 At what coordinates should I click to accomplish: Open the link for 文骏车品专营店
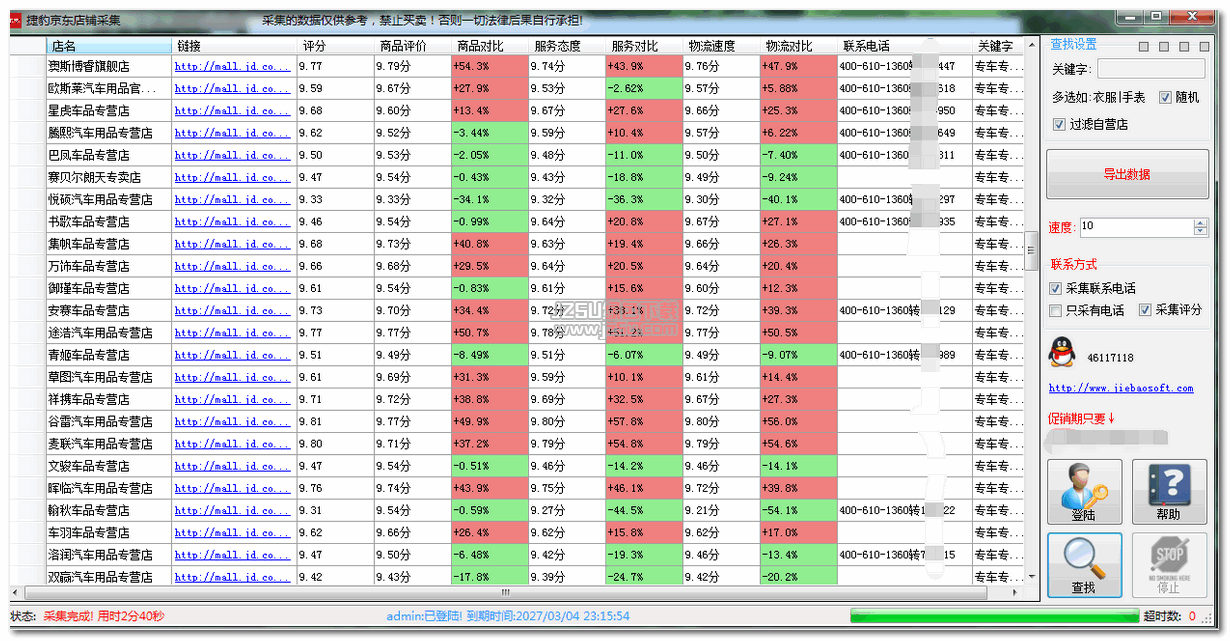coord(232,465)
